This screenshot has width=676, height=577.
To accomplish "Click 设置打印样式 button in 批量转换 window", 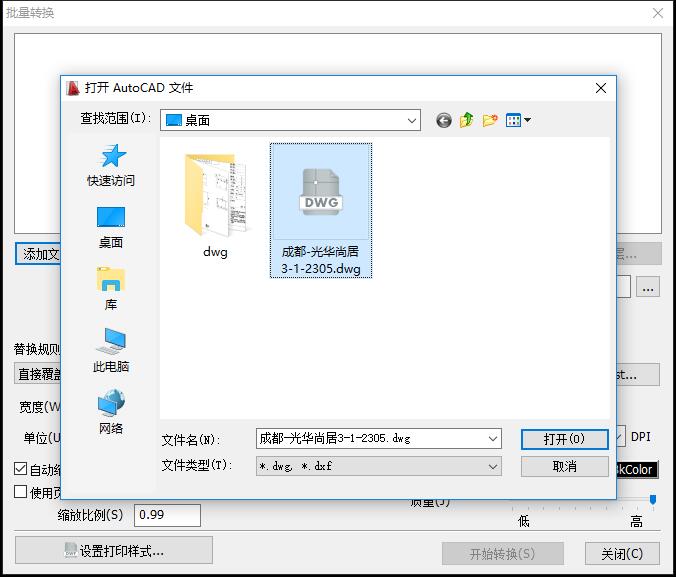I will tap(114, 550).
